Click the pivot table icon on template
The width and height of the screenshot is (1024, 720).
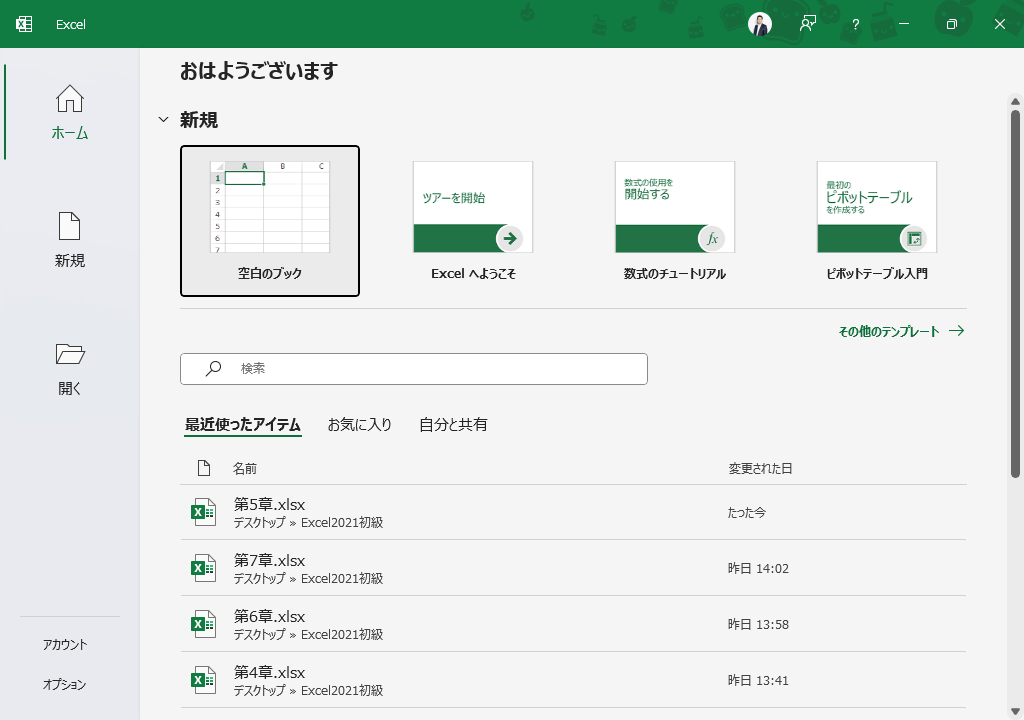coord(914,238)
